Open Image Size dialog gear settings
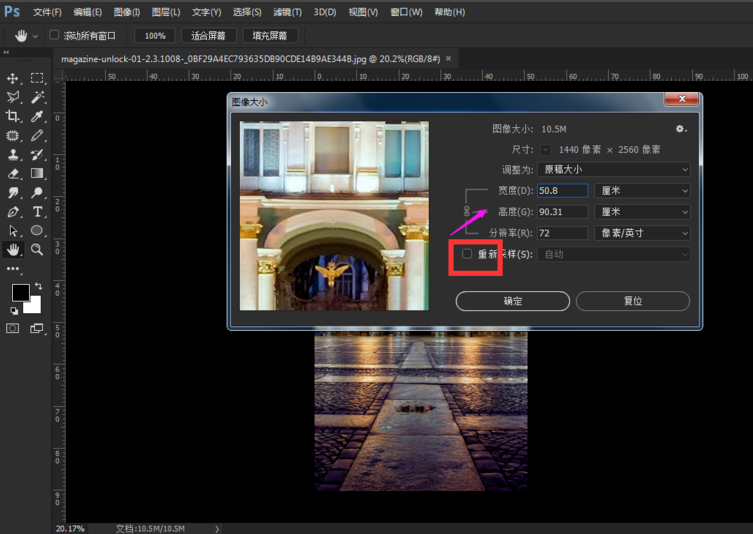Viewport: 753px width, 534px height. (x=681, y=129)
